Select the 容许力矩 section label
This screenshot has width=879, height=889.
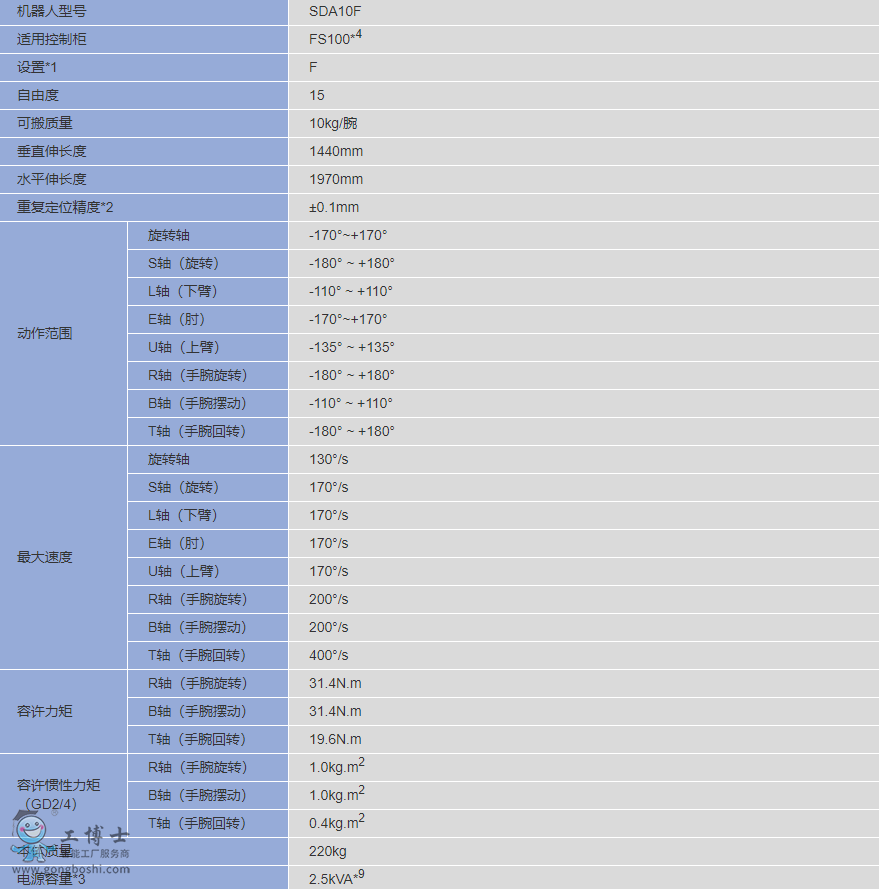coord(44,711)
